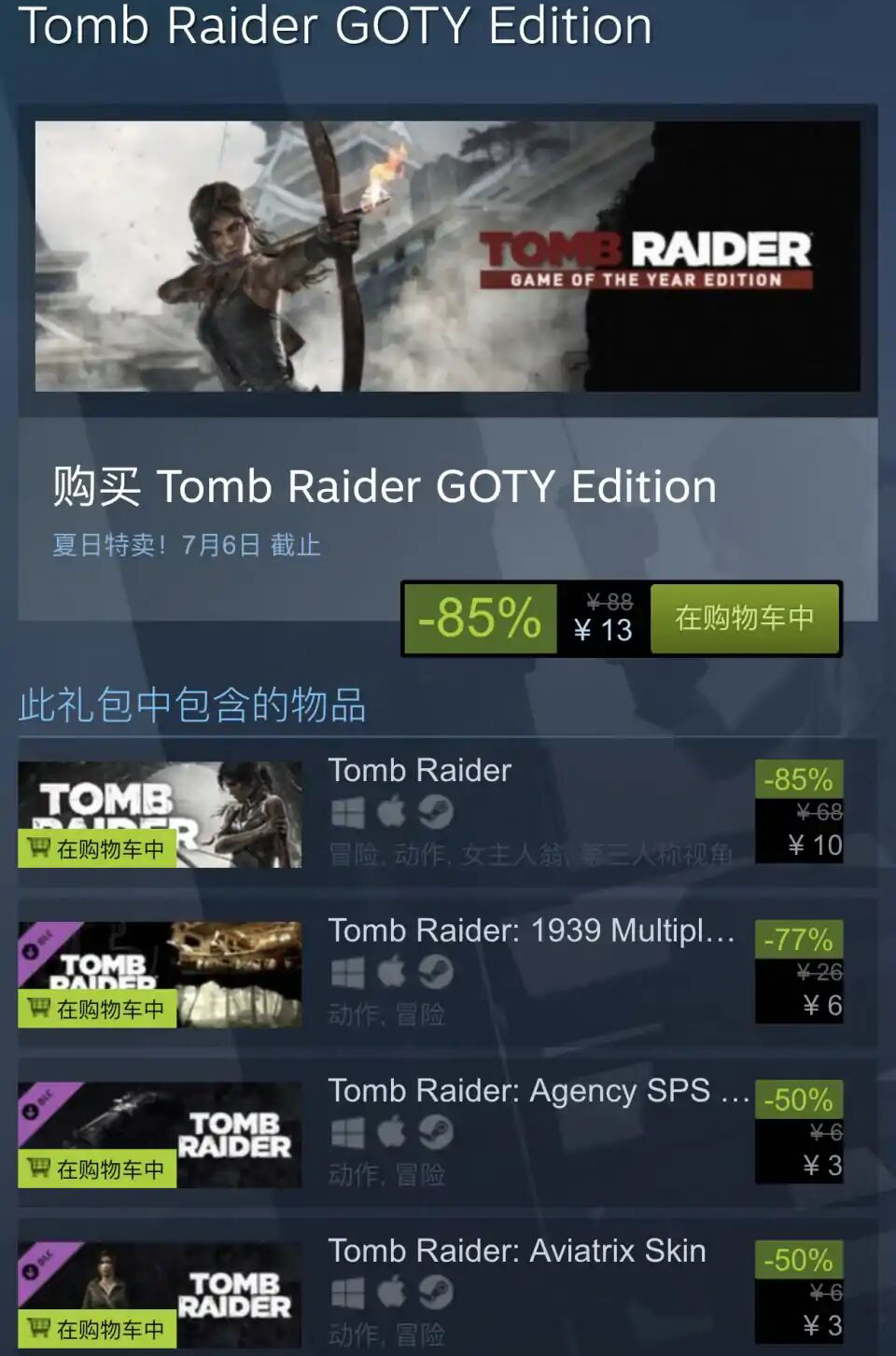Click the -77% ¥6 price block
Screen dimensions: 896x1356
[799, 972]
